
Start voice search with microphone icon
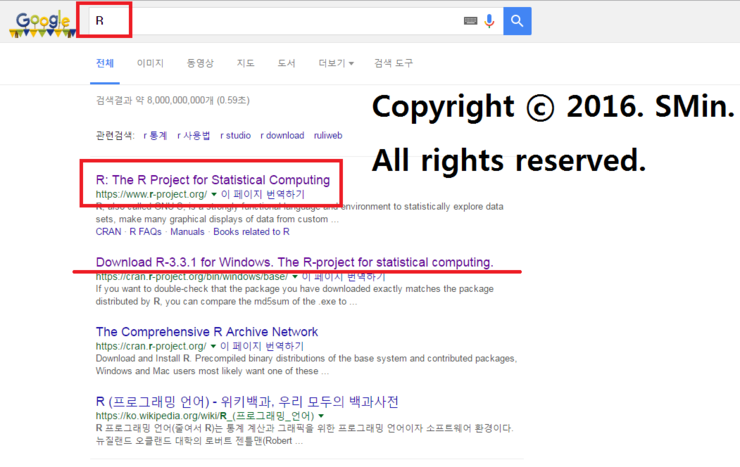[489, 21]
